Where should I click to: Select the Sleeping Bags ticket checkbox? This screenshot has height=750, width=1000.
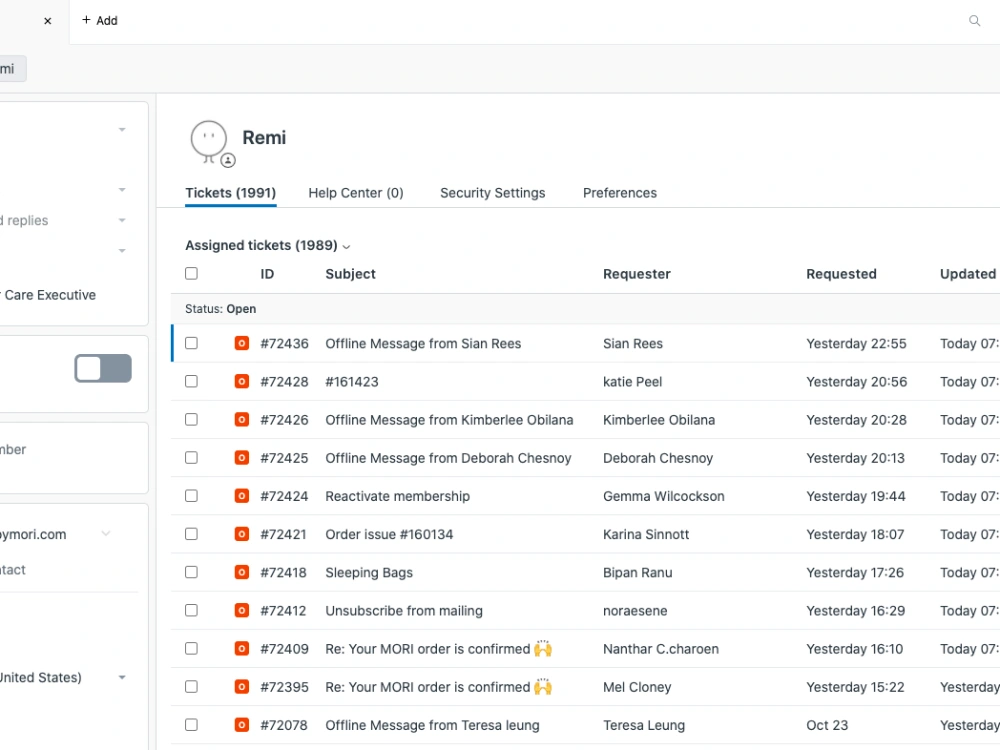(191, 572)
